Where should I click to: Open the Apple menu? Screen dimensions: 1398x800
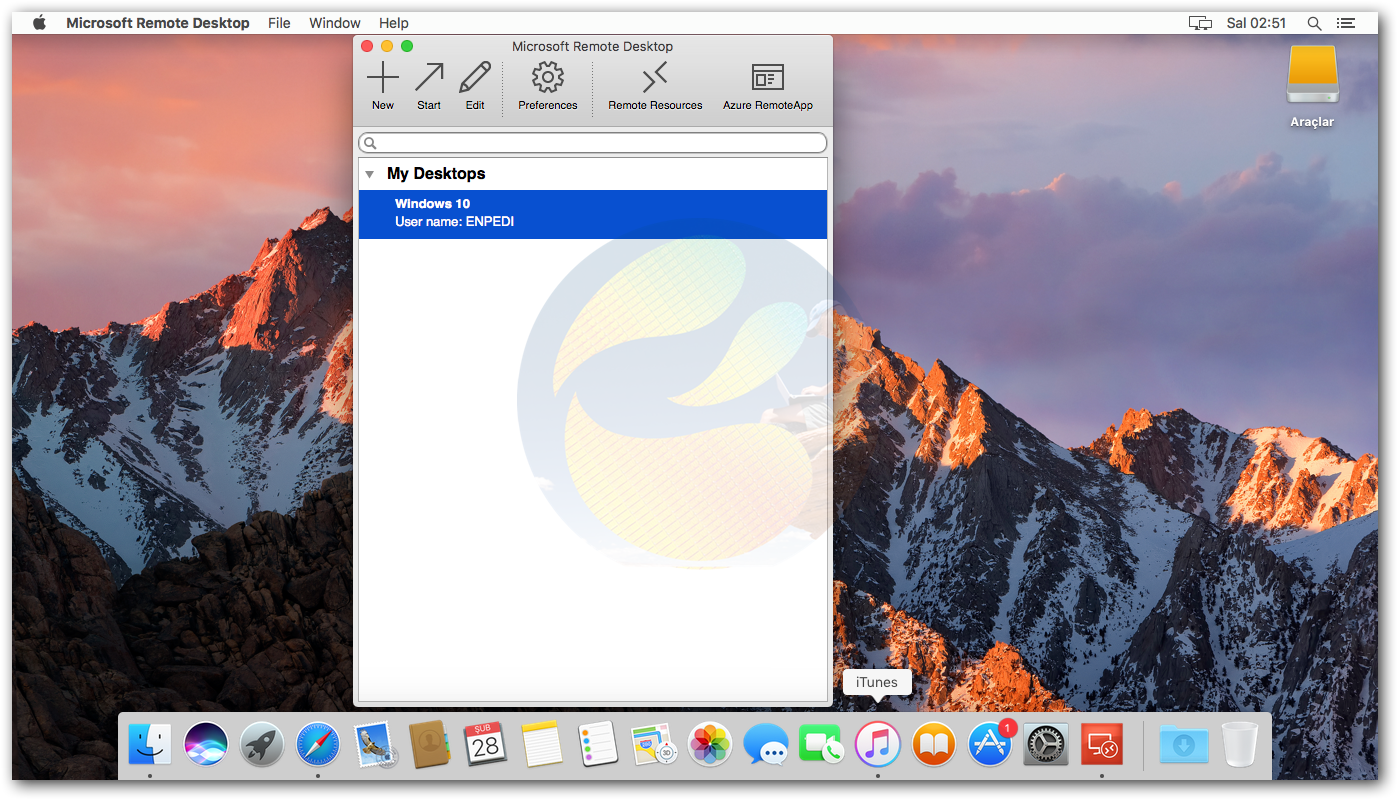click(39, 22)
